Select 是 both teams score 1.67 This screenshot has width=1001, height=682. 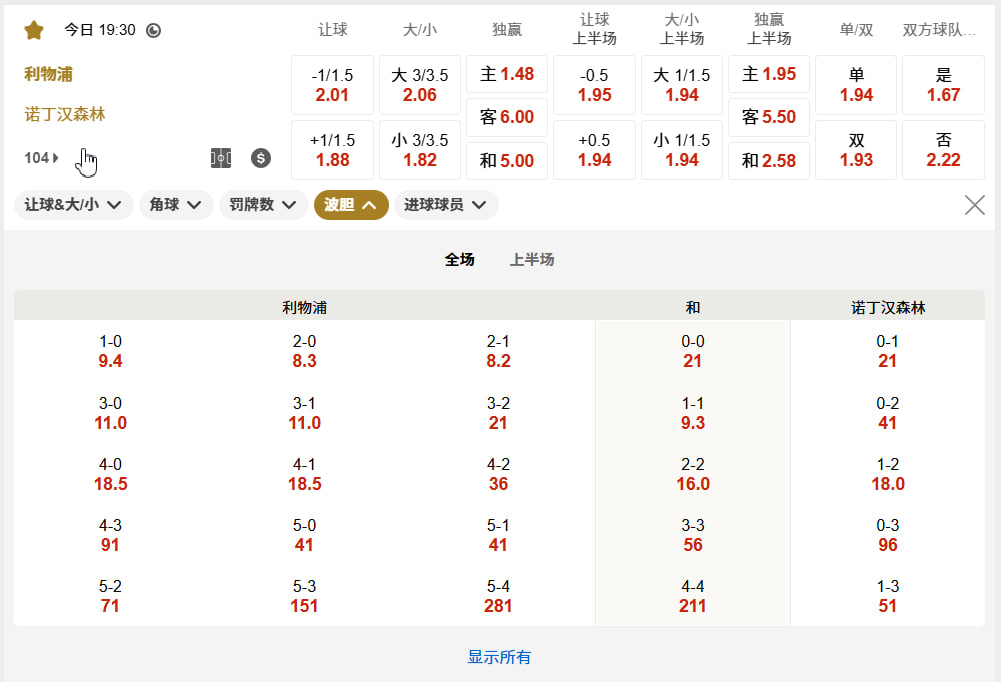click(944, 85)
